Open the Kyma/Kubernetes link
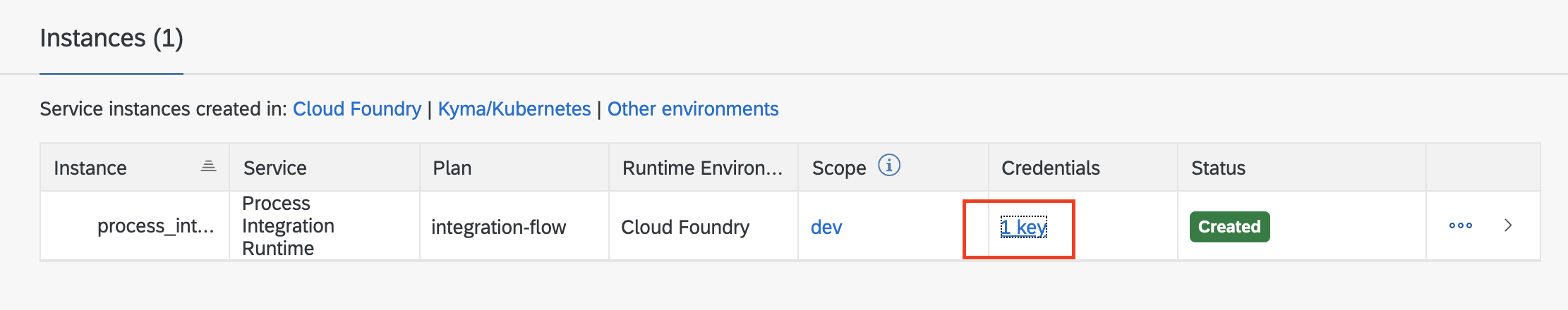 514,109
